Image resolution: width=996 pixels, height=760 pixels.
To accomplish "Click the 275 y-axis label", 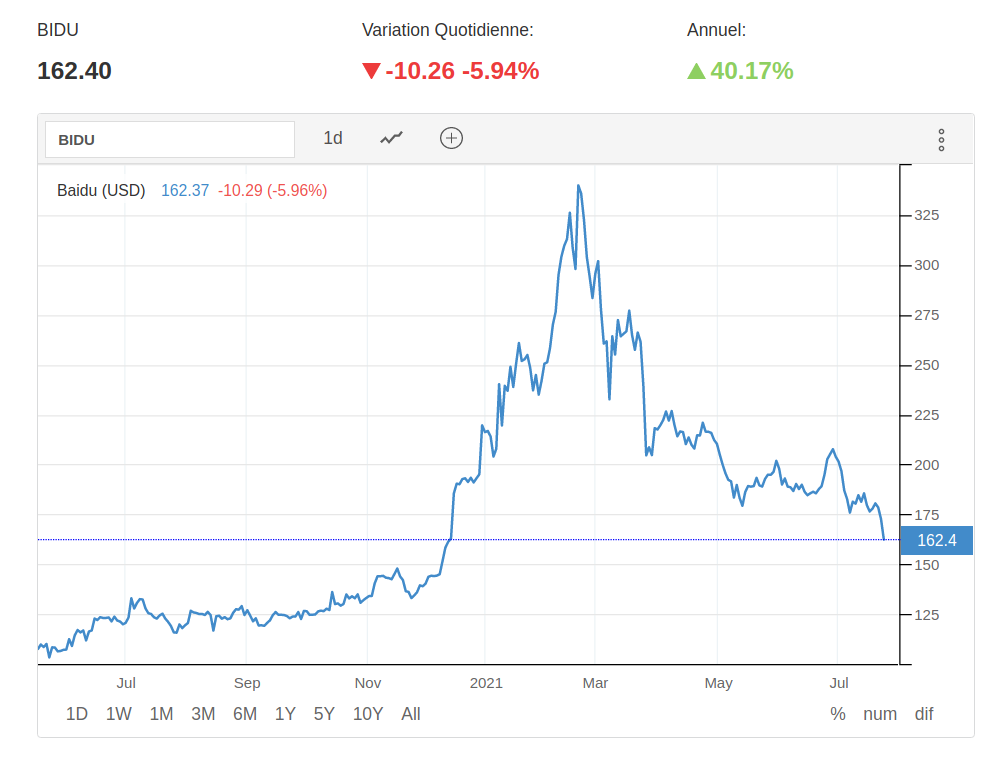I will (927, 315).
